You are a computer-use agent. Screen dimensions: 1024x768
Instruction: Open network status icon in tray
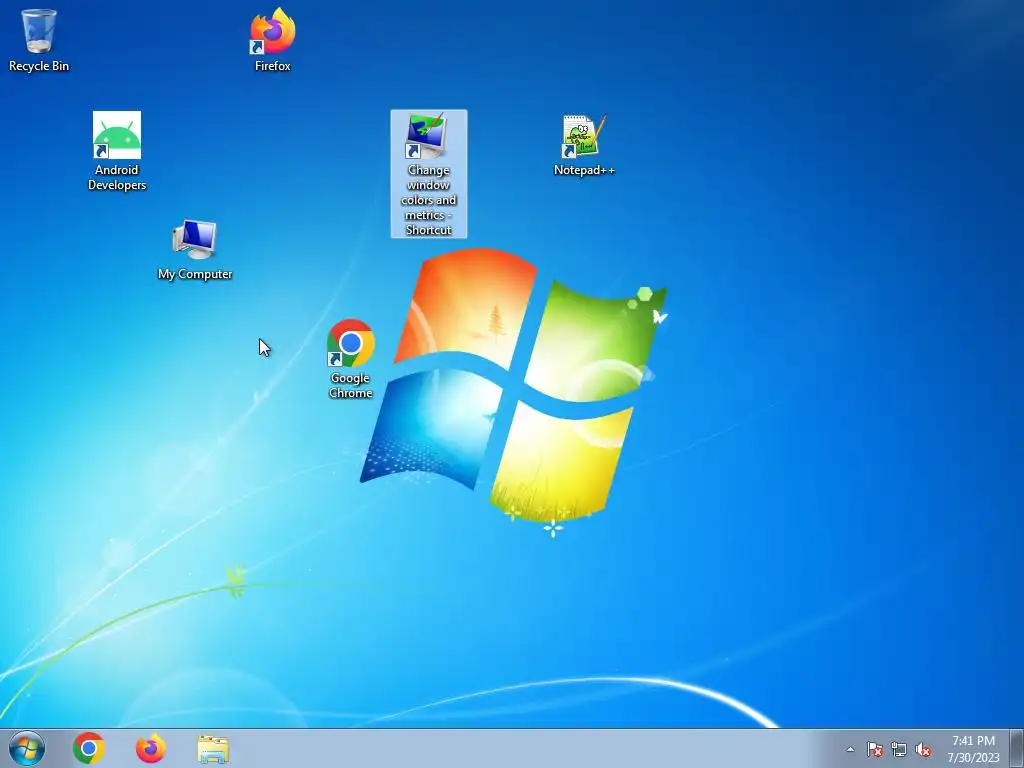899,749
